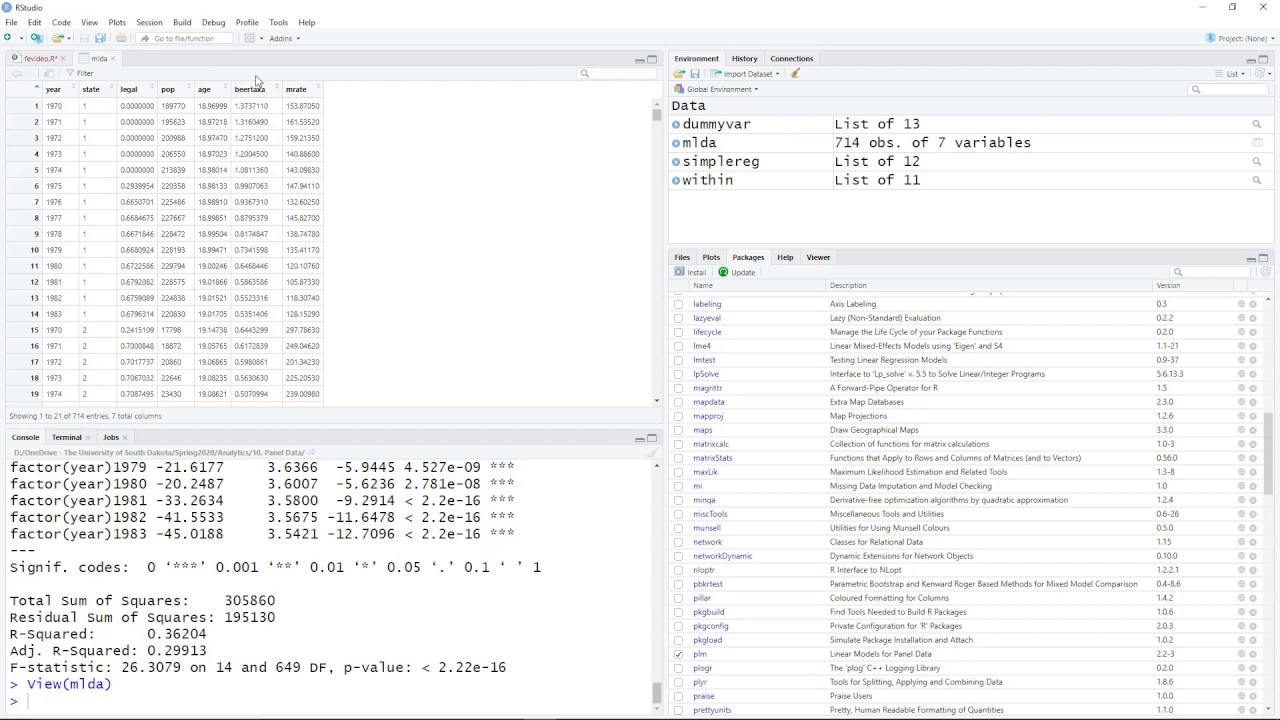Switch to the Connections tab

tap(792, 59)
